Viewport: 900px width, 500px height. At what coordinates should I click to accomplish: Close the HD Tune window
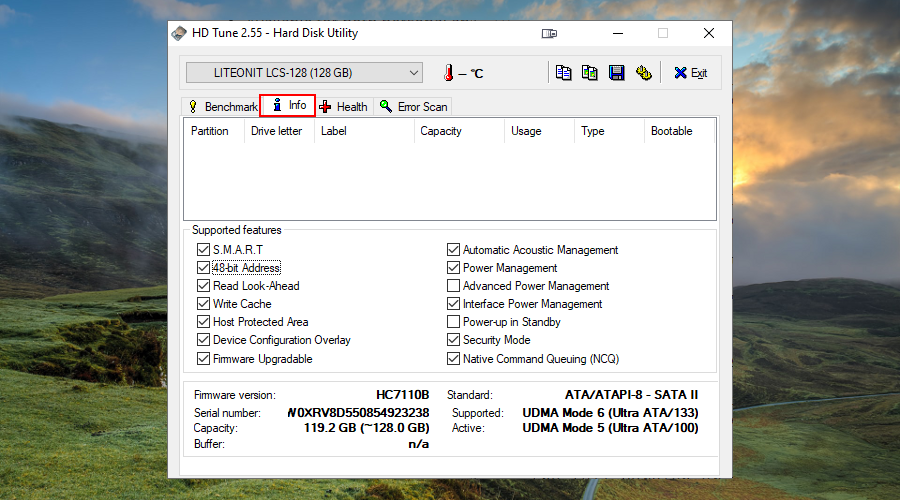[709, 33]
